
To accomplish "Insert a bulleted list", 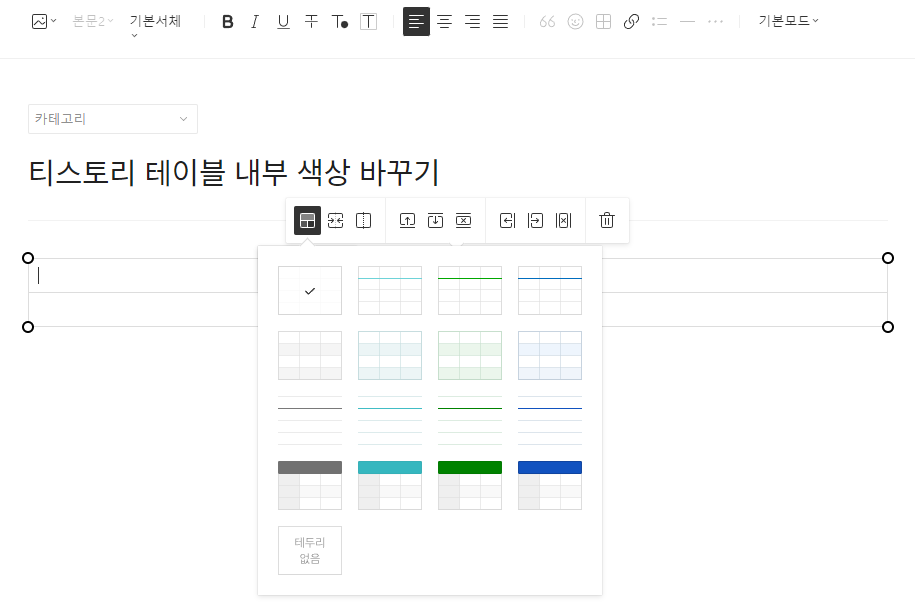I will (x=659, y=22).
